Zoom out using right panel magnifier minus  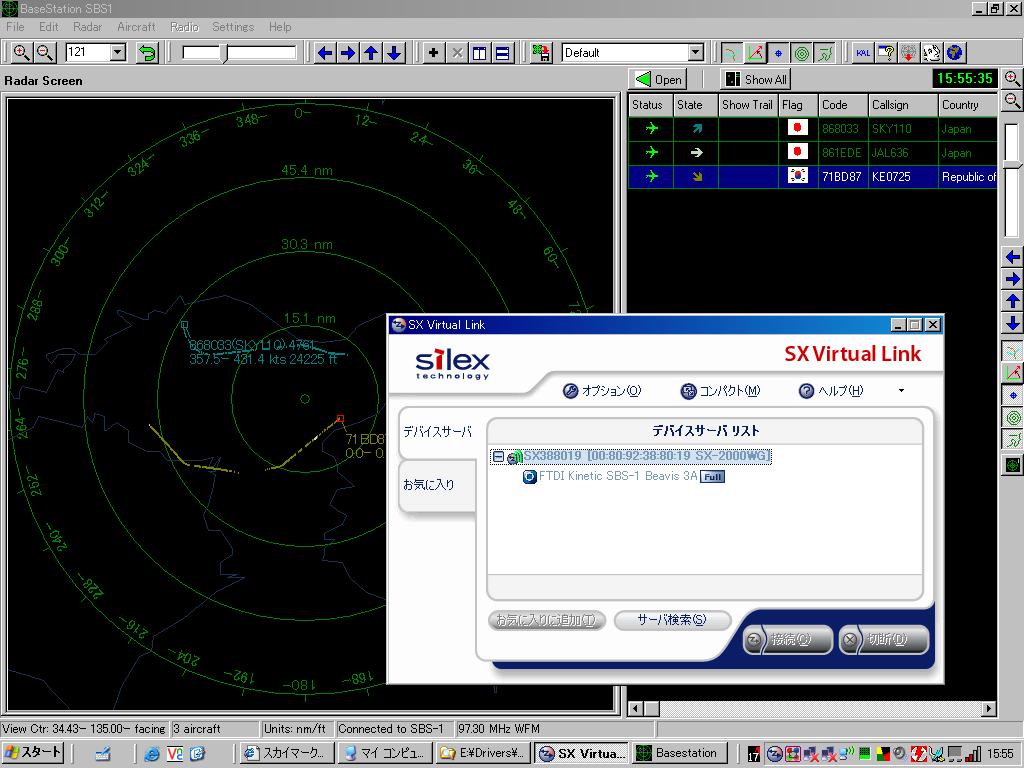coord(1012,101)
